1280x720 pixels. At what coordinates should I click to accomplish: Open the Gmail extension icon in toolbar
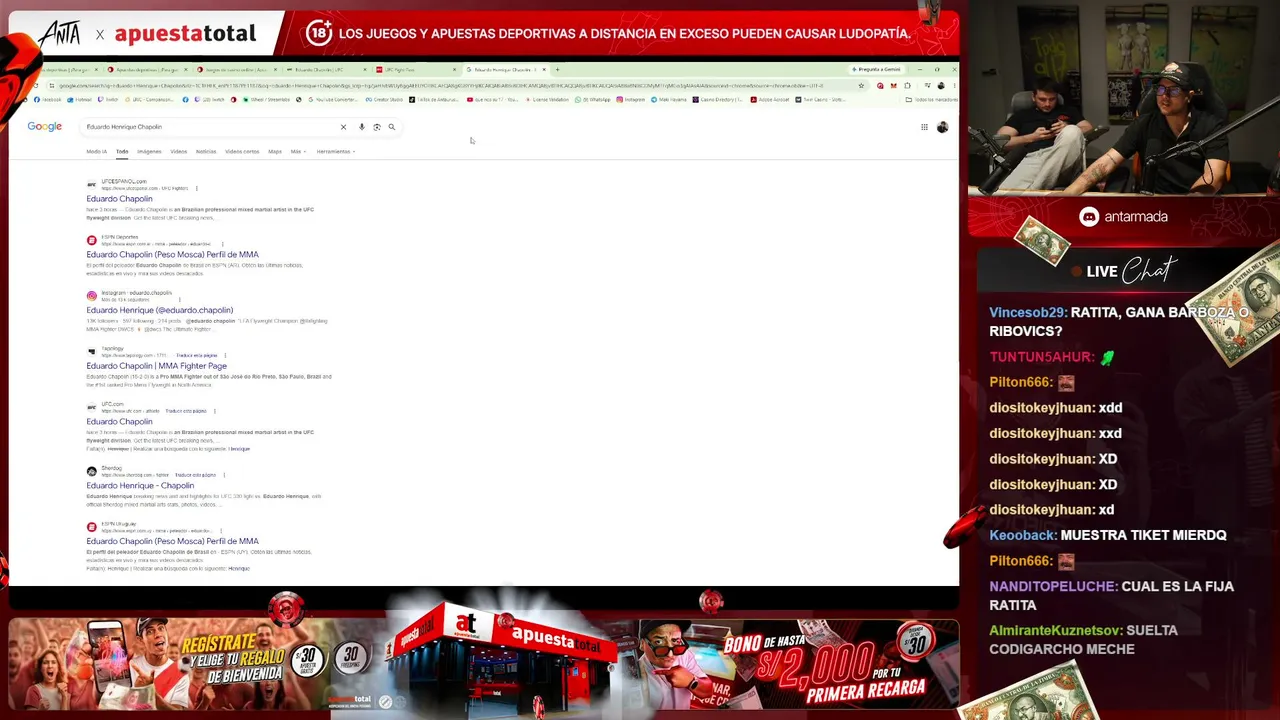click(x=893, y=85)
